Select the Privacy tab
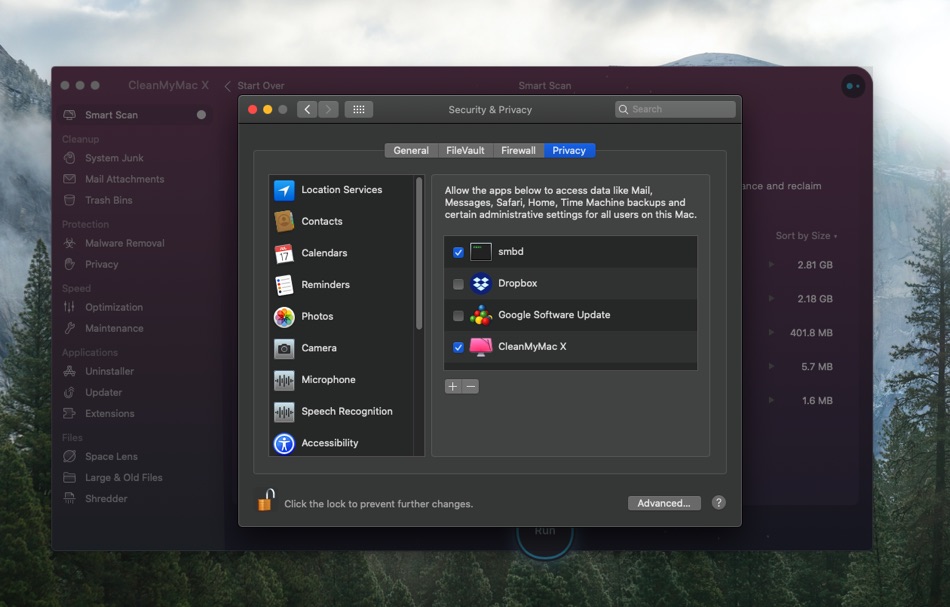950x607 pixels. click(569, 150)
